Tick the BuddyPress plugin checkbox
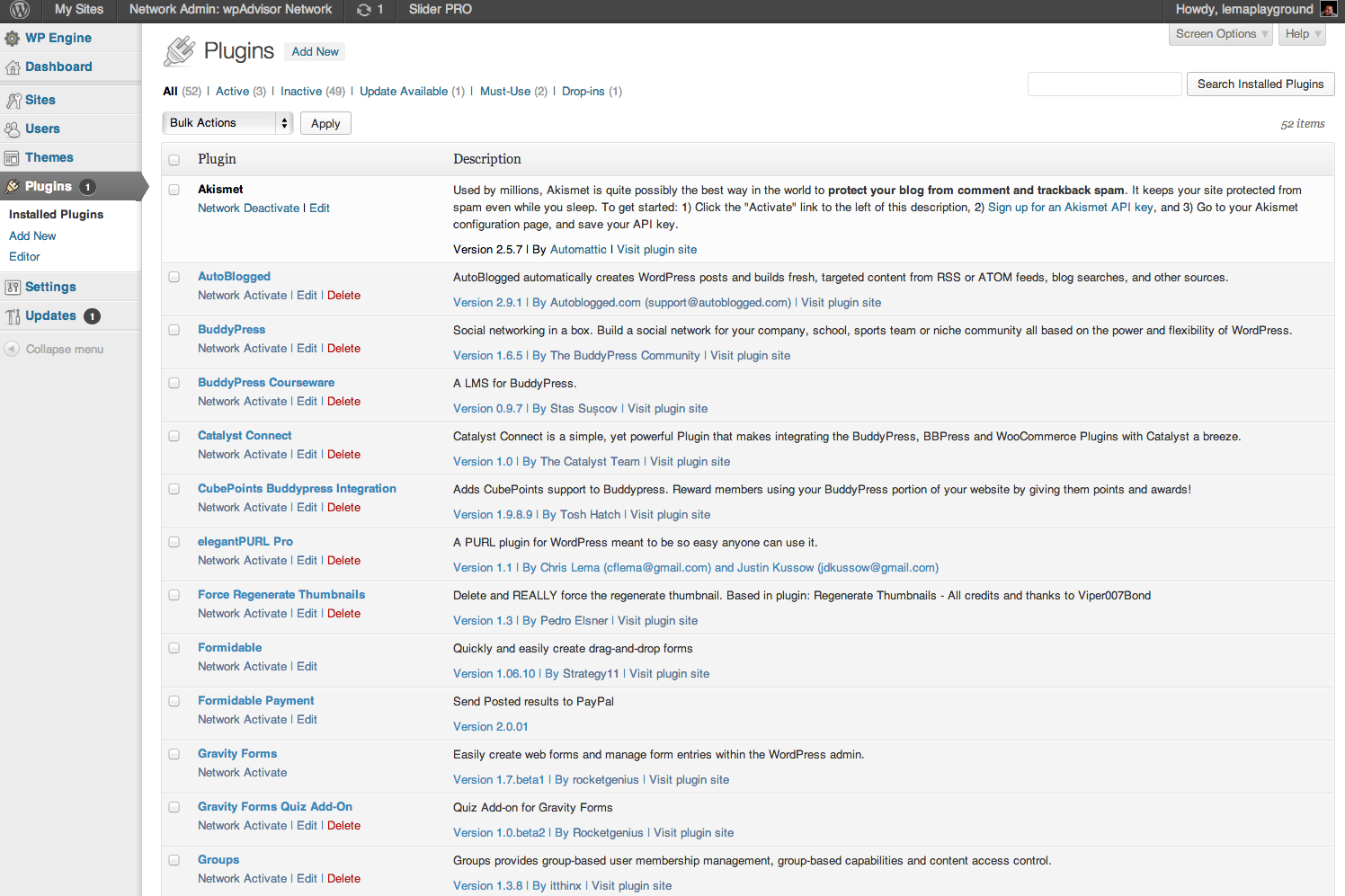Screen dimensions: 1345x896 pos(174,330)
